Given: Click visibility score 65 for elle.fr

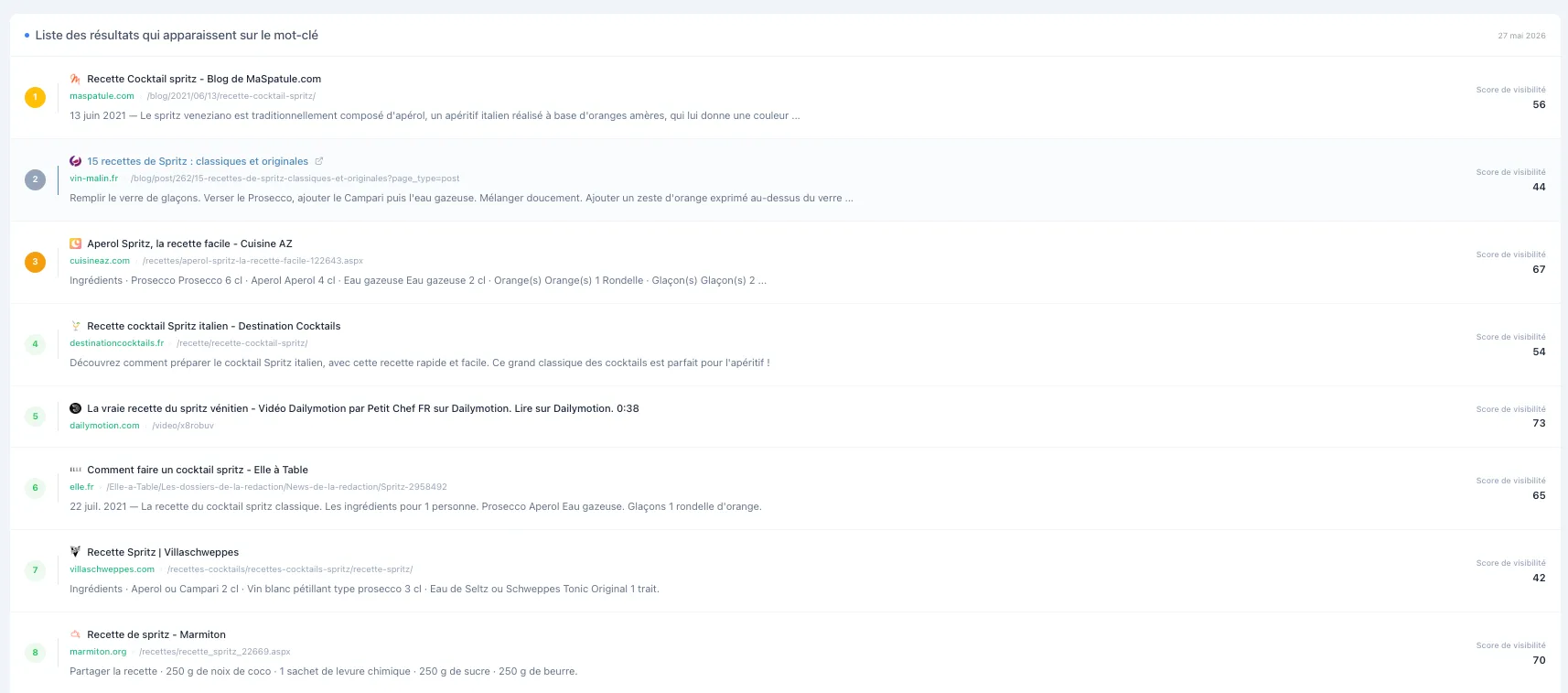Looking at the screenshot, I should coord(1539,495).
